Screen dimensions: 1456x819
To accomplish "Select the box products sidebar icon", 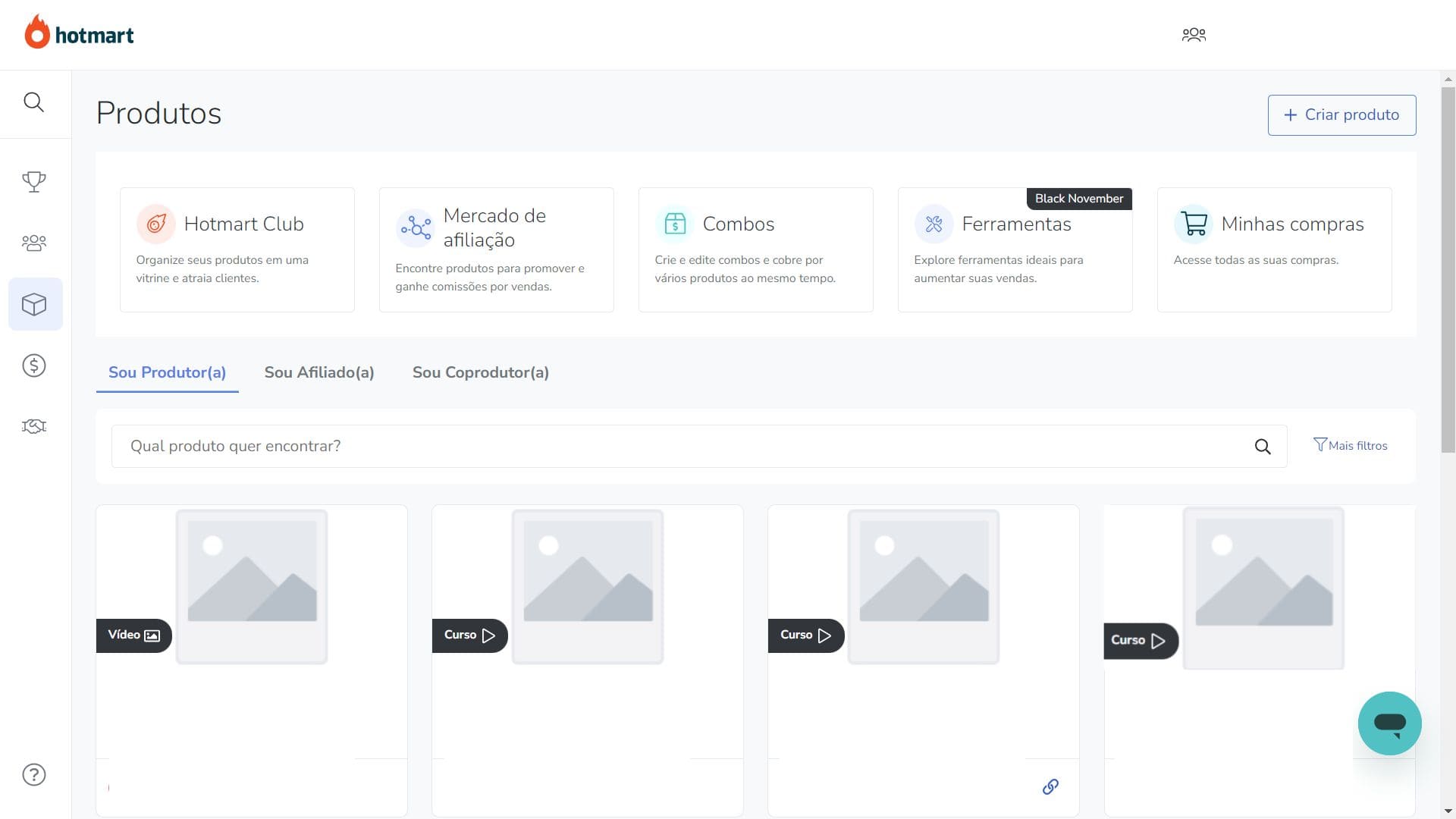I will tap(34, 304).
